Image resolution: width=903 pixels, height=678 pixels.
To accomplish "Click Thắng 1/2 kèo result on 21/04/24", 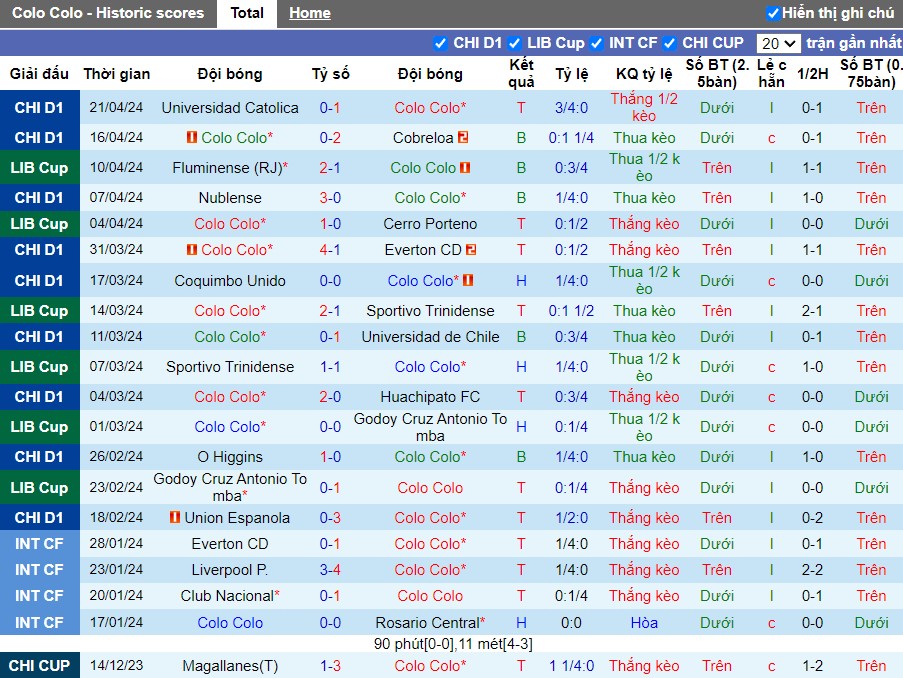I will coord(644,108).
